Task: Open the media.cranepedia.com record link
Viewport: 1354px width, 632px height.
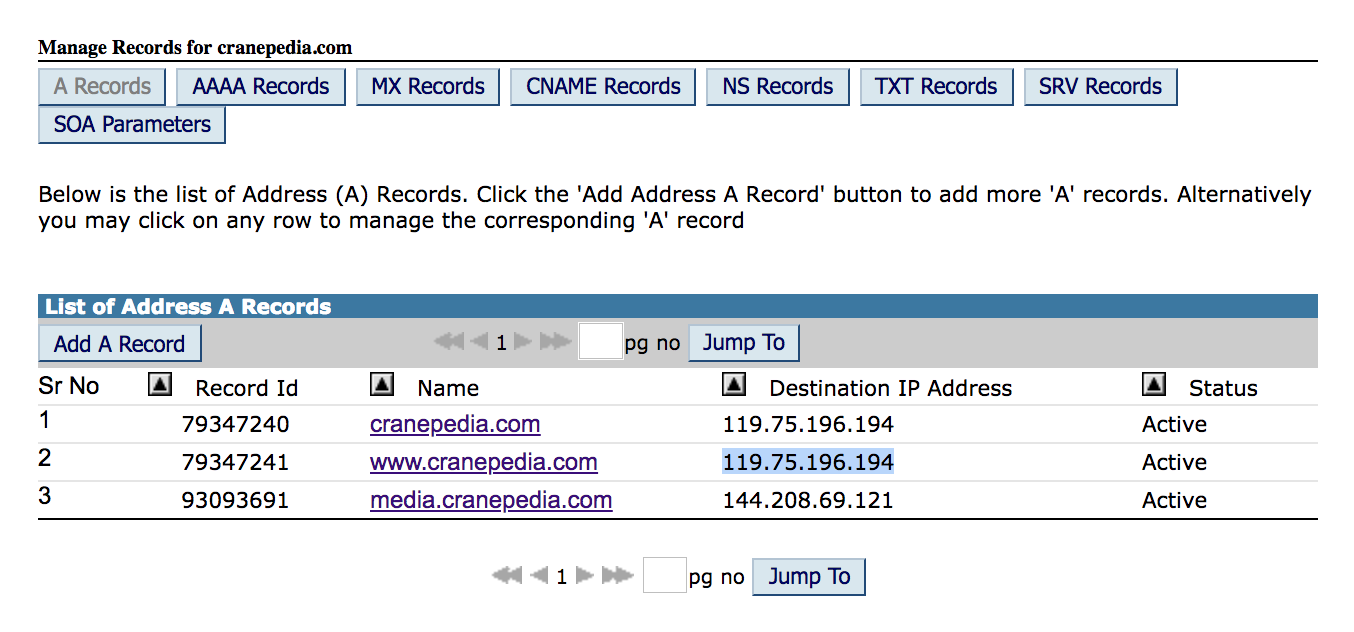Action: [x=490, y=500]
